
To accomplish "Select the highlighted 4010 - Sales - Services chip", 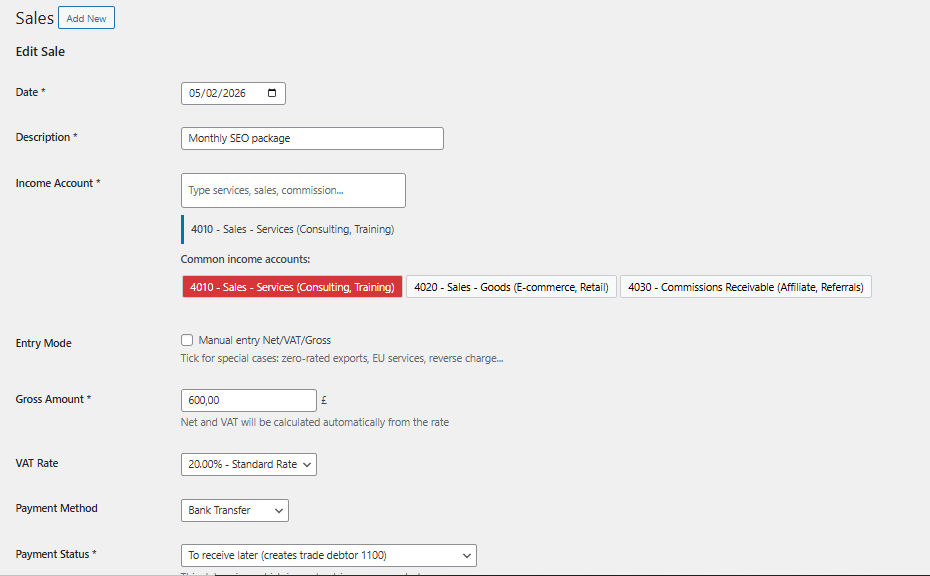I will (292, 286).
